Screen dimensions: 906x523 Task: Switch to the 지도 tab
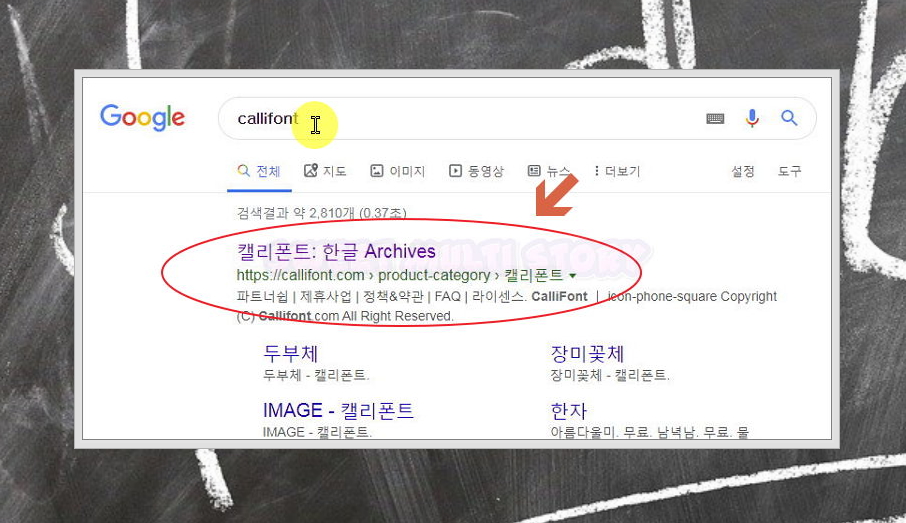pyautogui.click(x=325, y=171)
